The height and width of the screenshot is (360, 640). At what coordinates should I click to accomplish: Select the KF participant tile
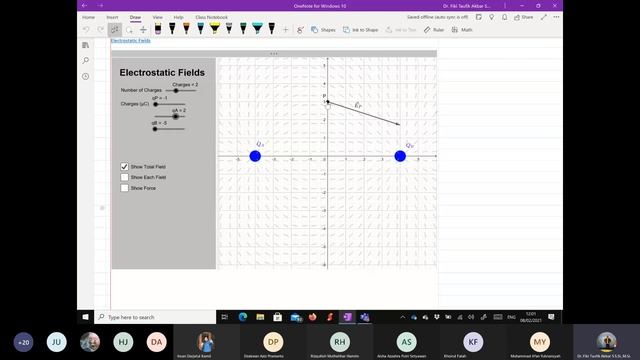pyautogui.click(x=473, y=342)
